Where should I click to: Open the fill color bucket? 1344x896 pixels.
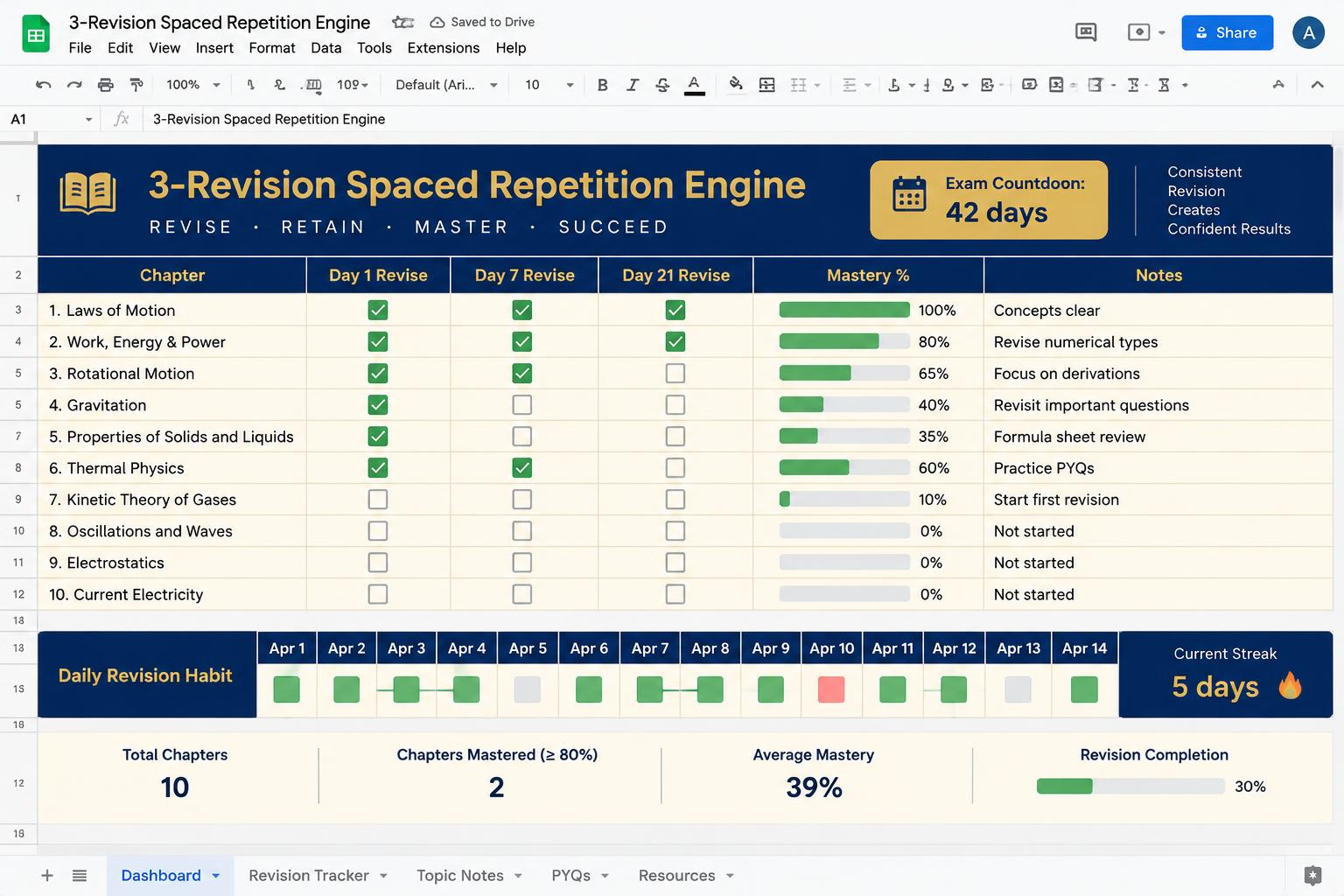click(736, 84)
